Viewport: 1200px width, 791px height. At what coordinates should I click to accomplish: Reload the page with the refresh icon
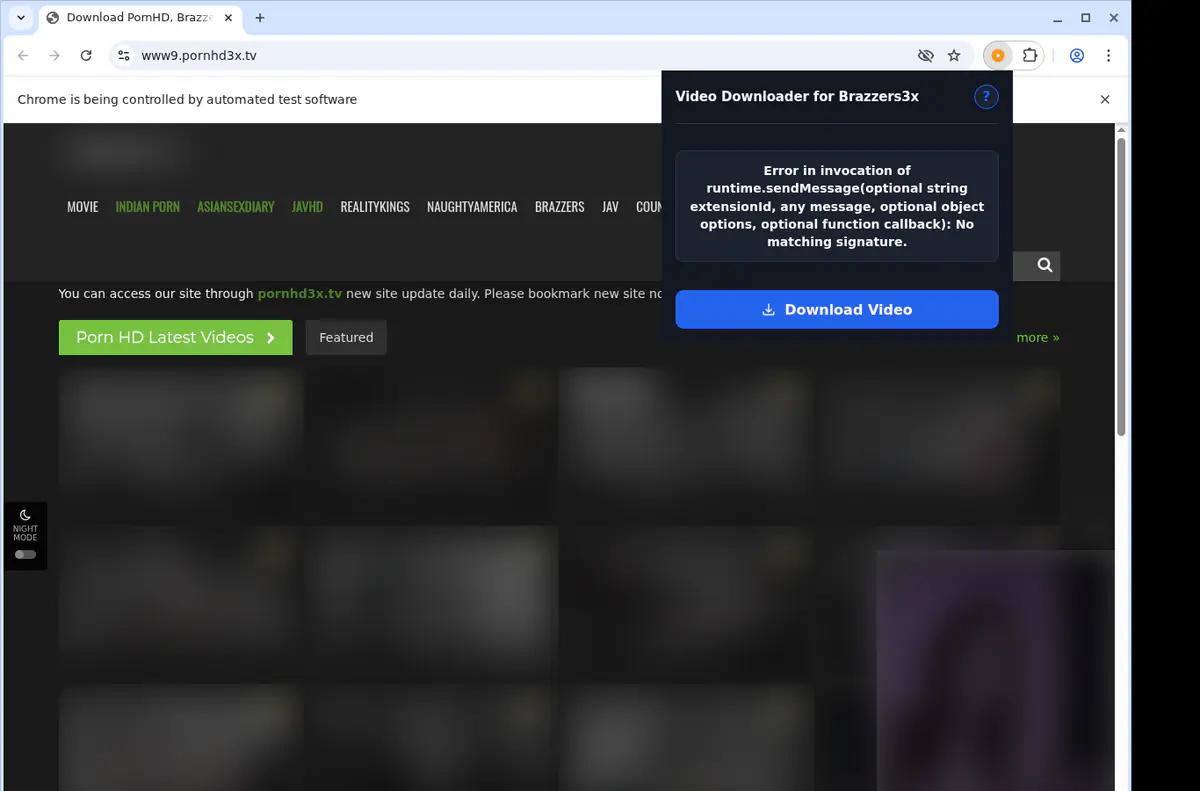pyautogui.click(x=86, y=56)
